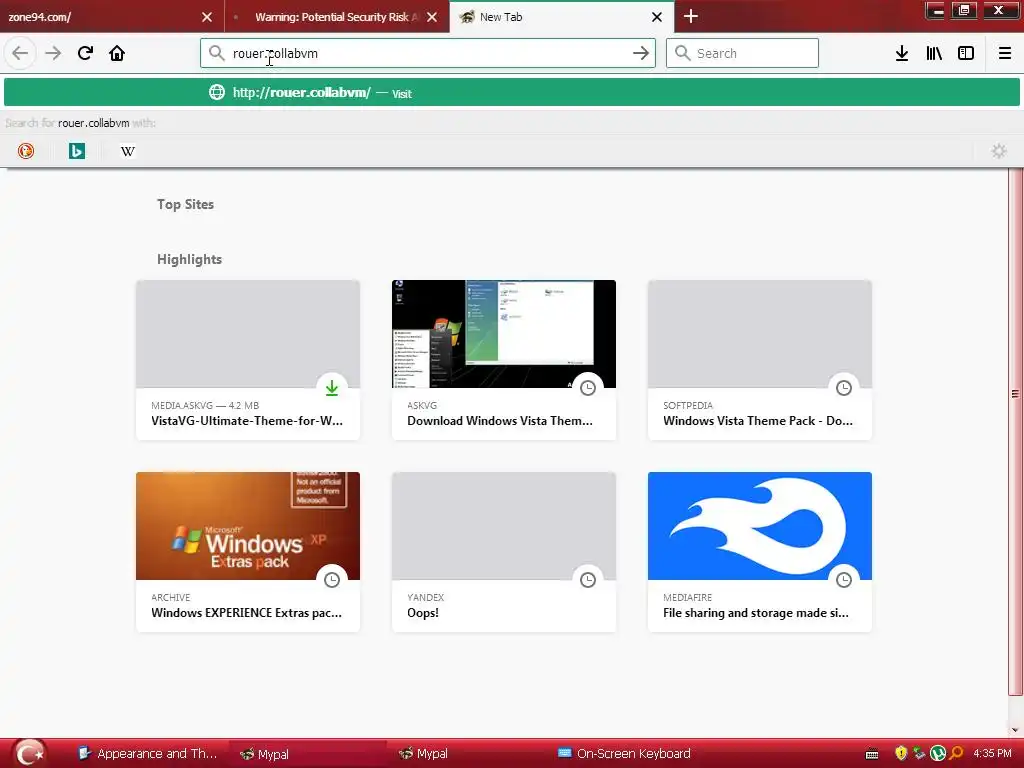1024x768 pixels.
Task: Toggle the sidebar view
Action: [966, 53]
